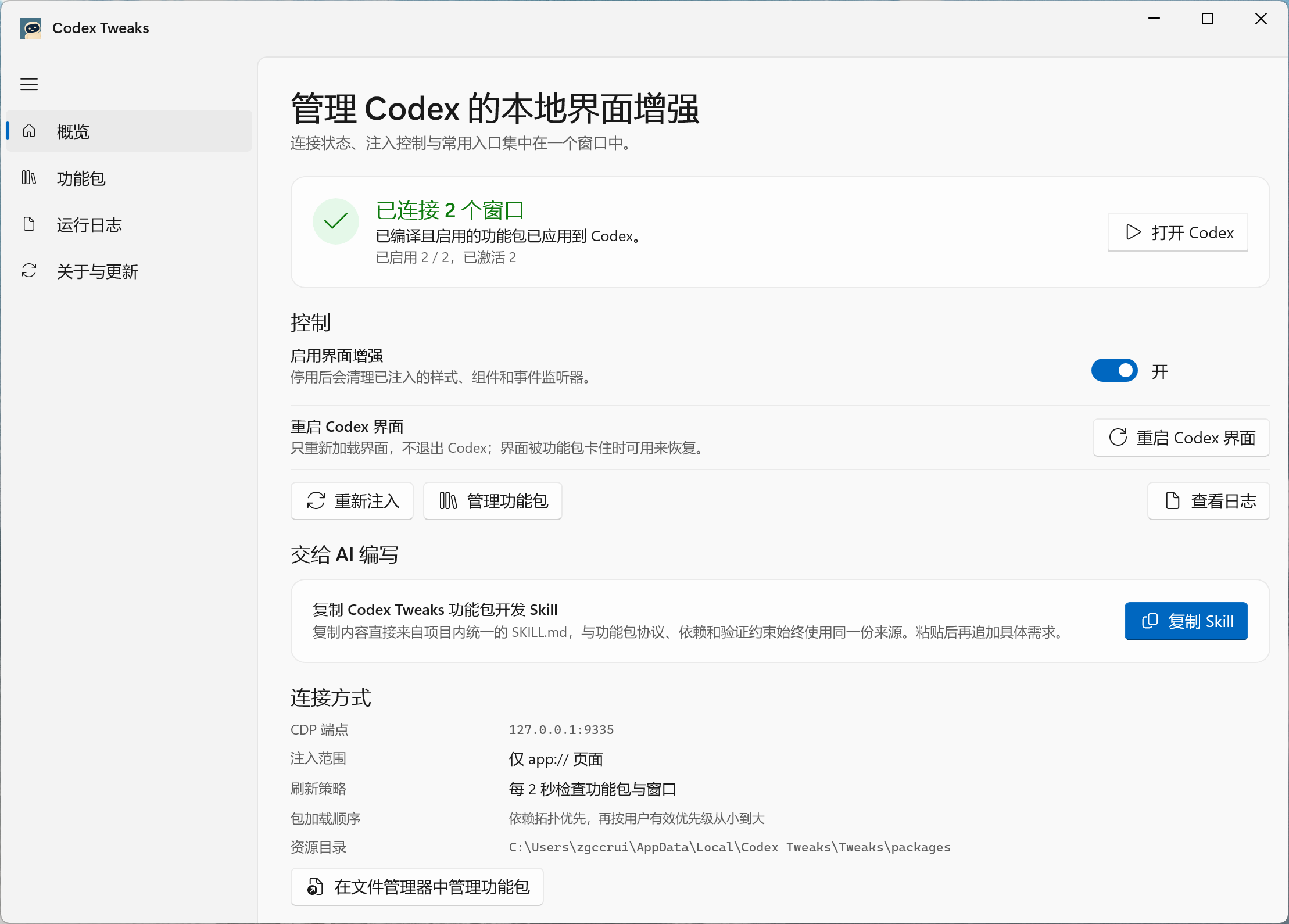The width and height of the screenshot is (1289, 924).
Task: Click the 重启 Codex 界面 setting title
Action: point(347,427)
